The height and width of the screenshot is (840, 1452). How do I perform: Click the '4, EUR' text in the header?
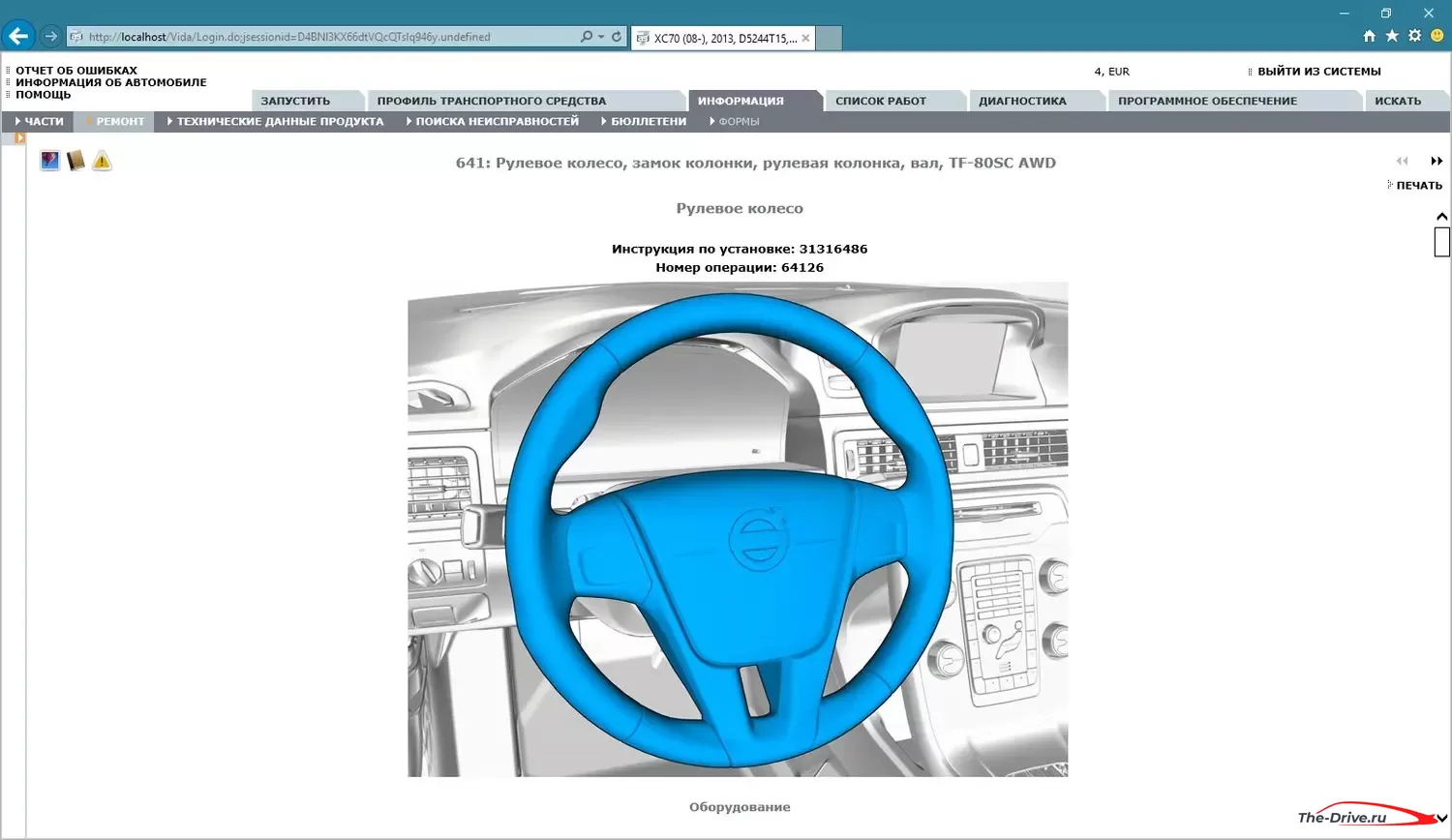1111,72
